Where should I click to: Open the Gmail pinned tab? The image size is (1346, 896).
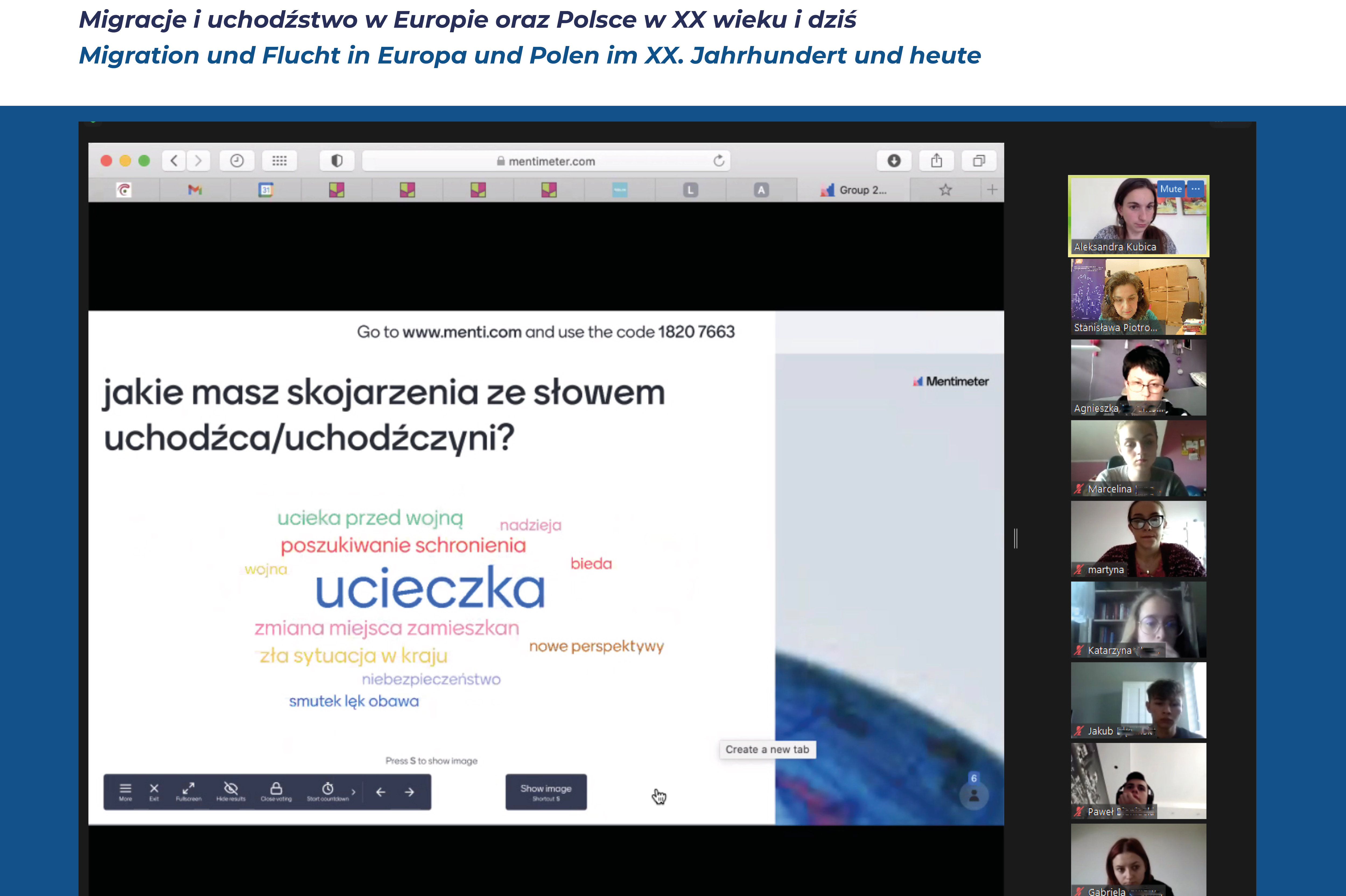(195, 190)
